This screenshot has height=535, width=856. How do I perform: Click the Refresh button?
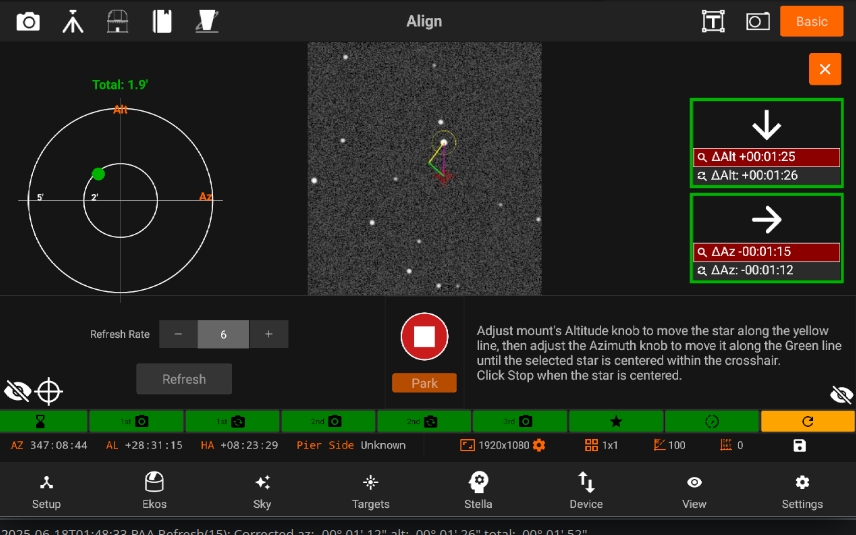(184, 379)
